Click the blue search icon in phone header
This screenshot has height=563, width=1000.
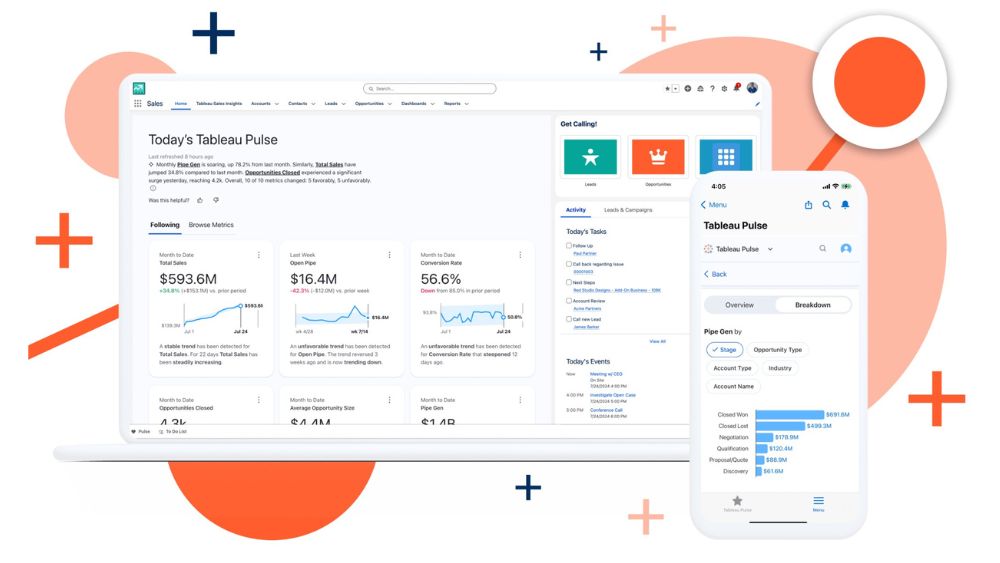coord(827,205)
